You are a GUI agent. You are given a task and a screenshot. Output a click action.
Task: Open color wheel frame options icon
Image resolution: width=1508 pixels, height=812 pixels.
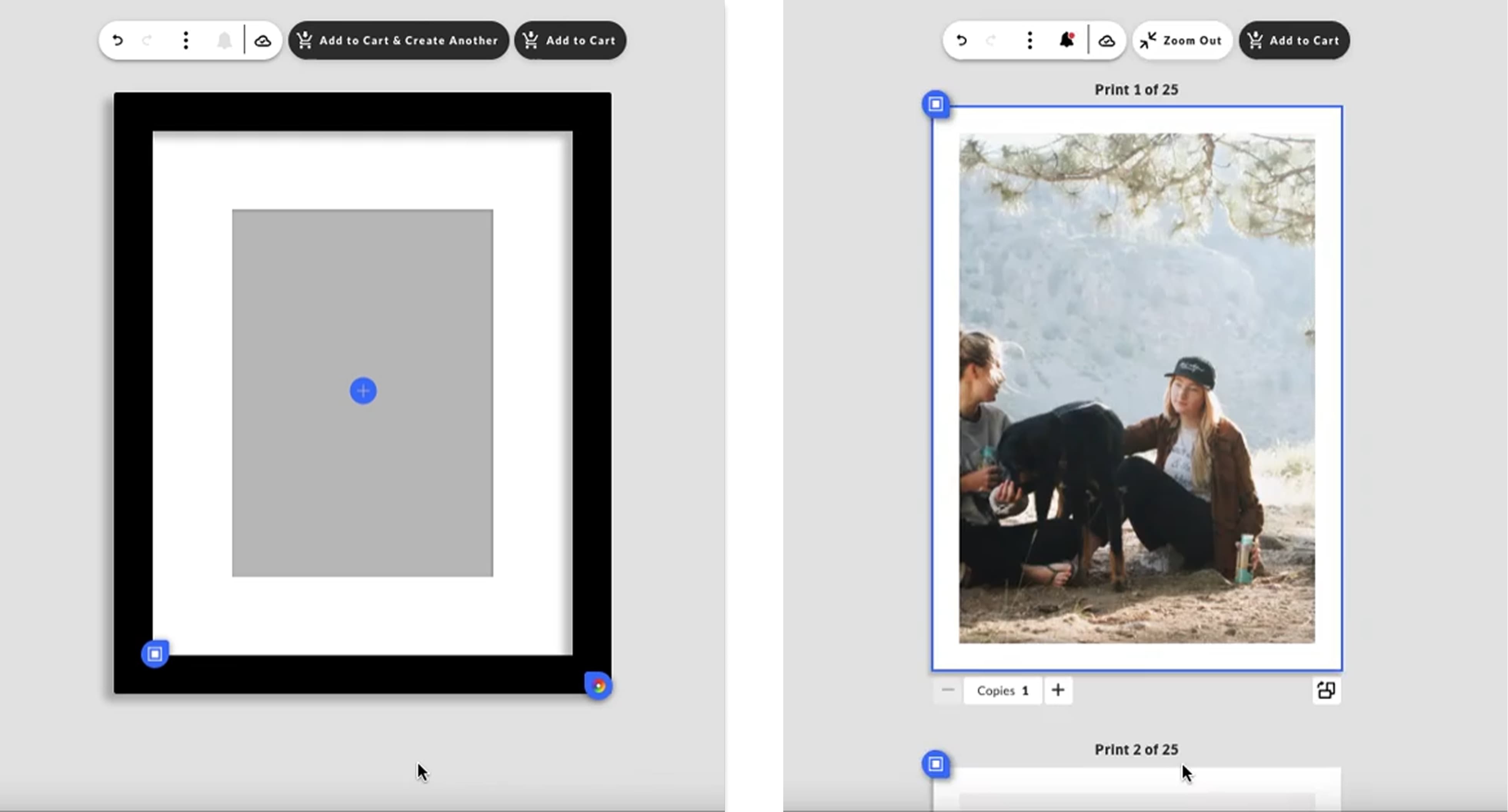click(x=598, y=686)
